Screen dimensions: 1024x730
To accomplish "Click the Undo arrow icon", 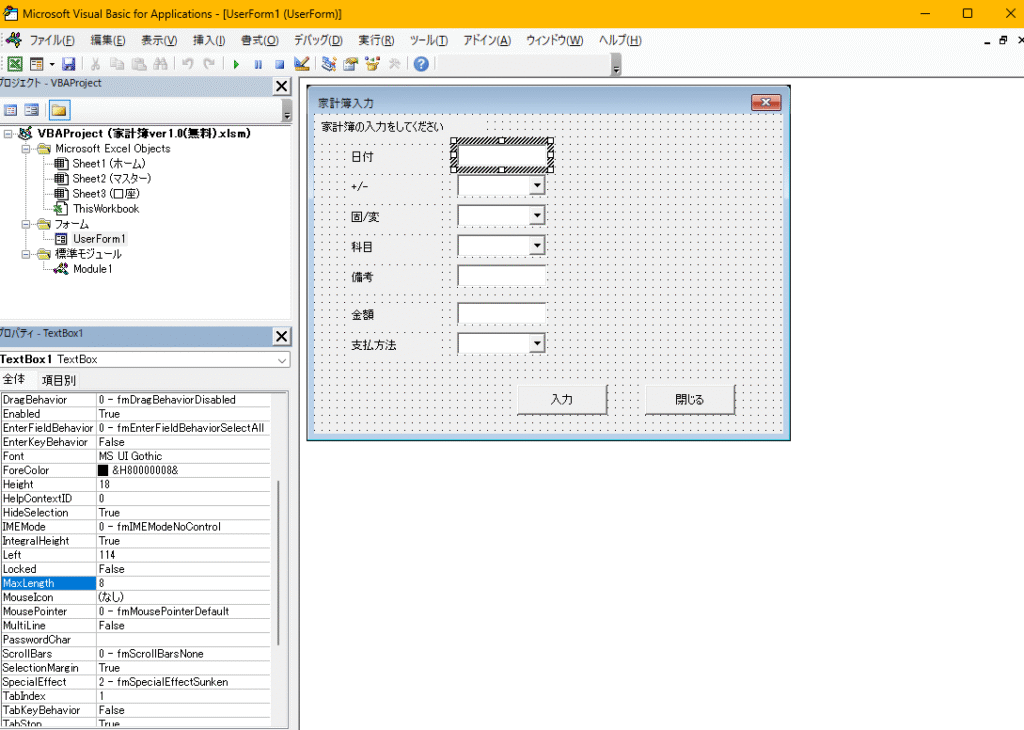I will point(187,64).
